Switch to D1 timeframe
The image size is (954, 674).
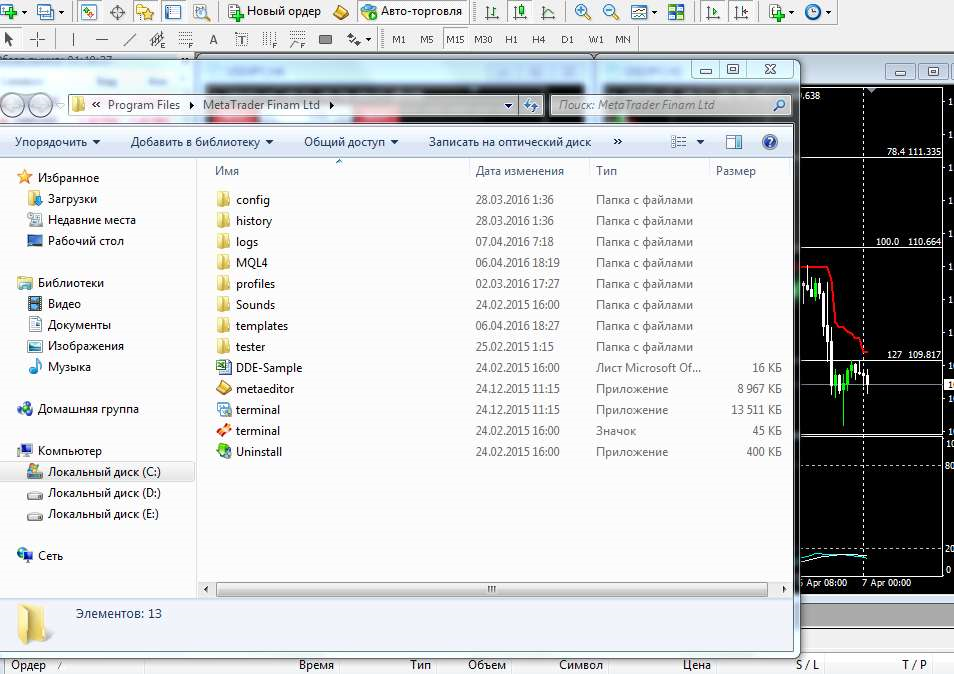tap(567, 40)
